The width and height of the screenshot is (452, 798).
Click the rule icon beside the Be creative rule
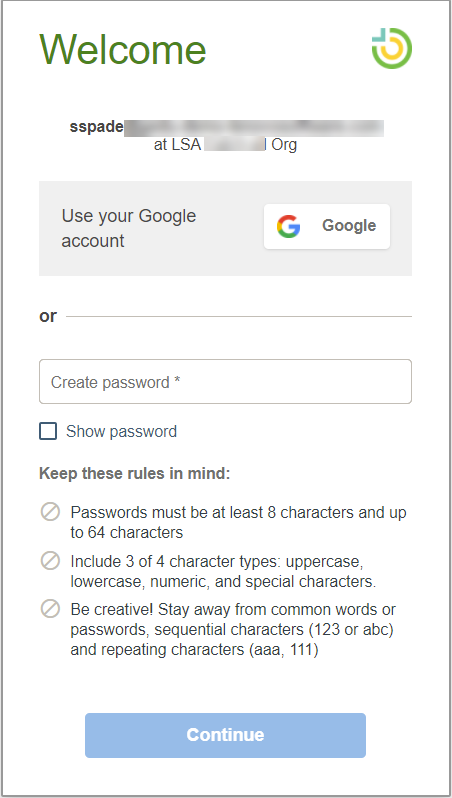click(50, 609)
